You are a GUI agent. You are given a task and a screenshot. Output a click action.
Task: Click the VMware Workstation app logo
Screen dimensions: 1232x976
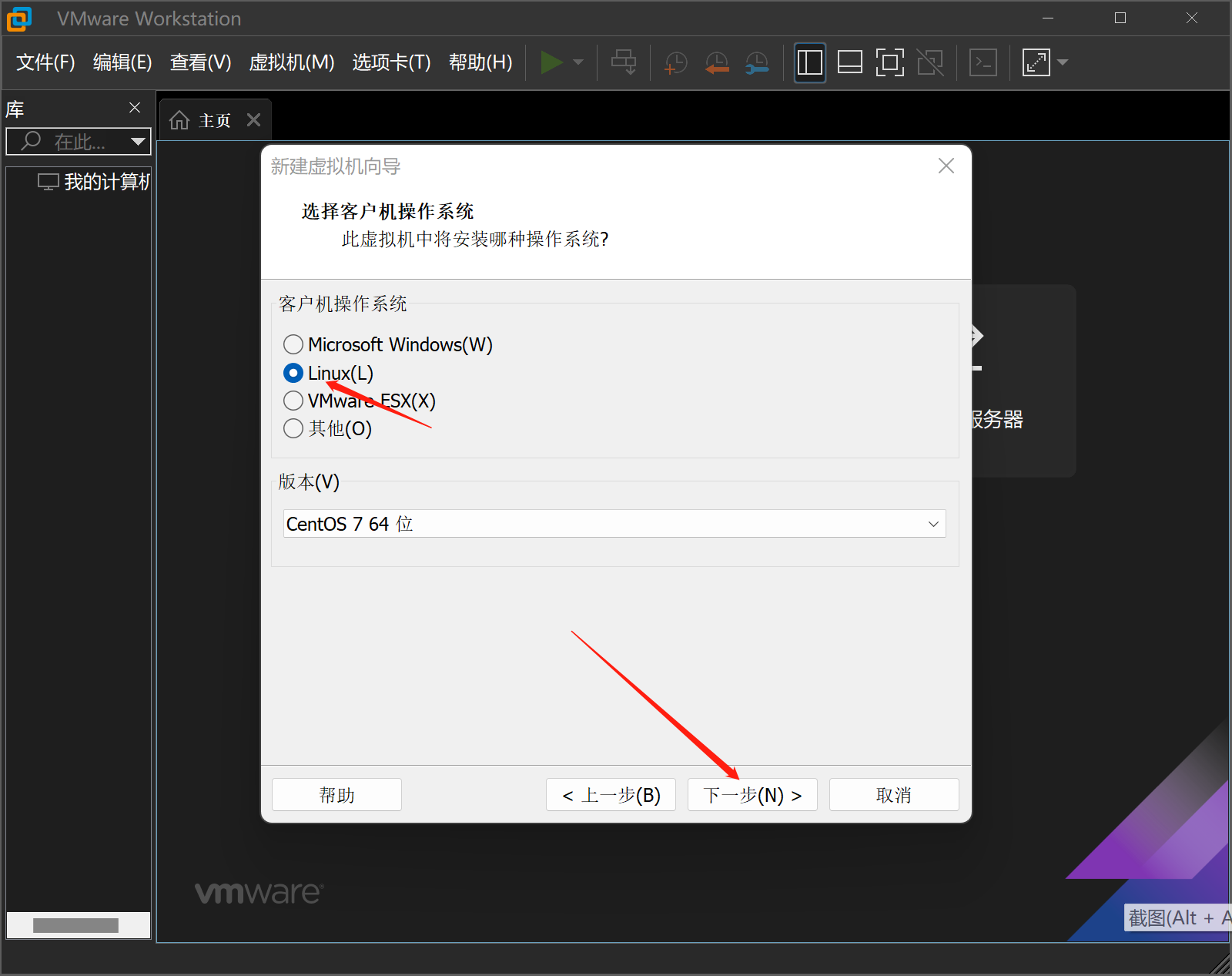point(19,18)
